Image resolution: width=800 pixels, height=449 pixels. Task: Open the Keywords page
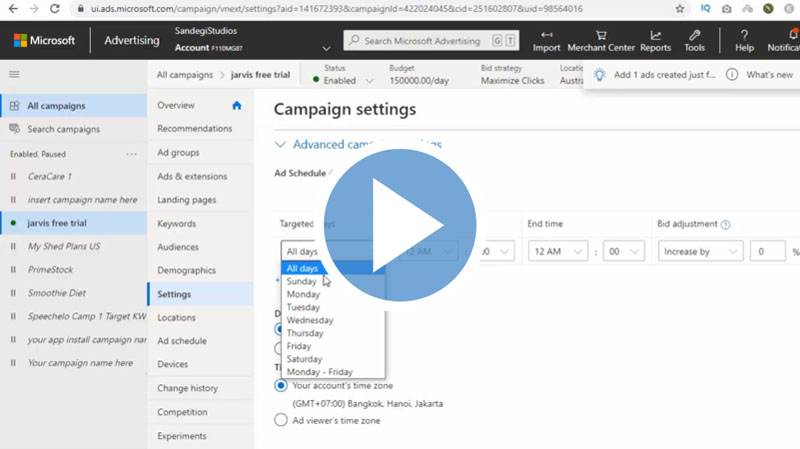point(177,223)
